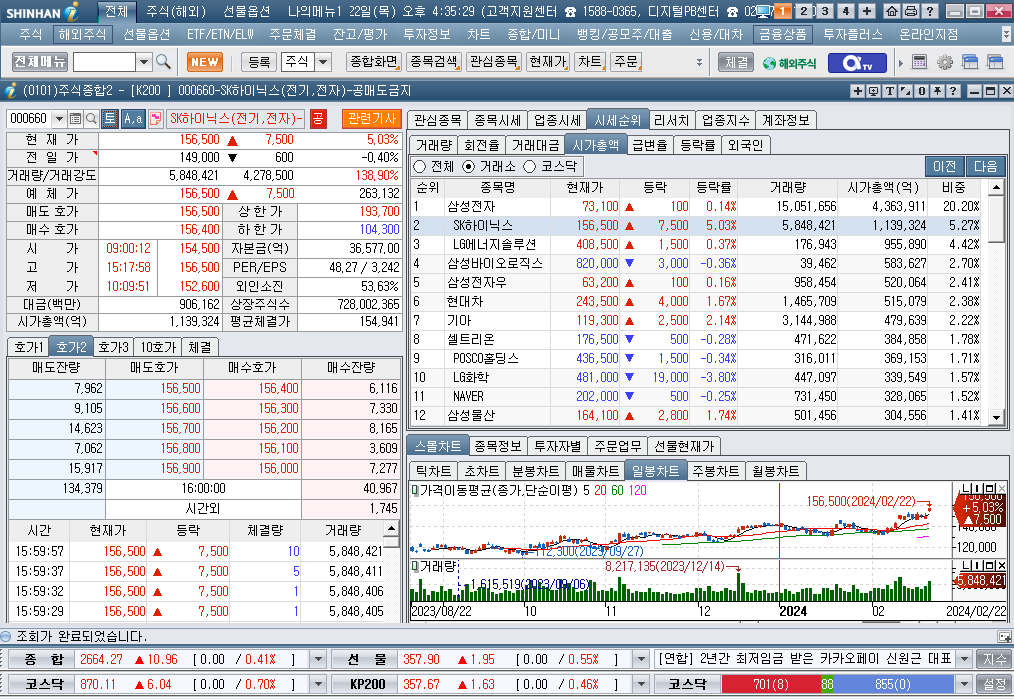Click the magnifier next to the menu search box
Viewport: 1014px width, 699px height.
point(163,62)
